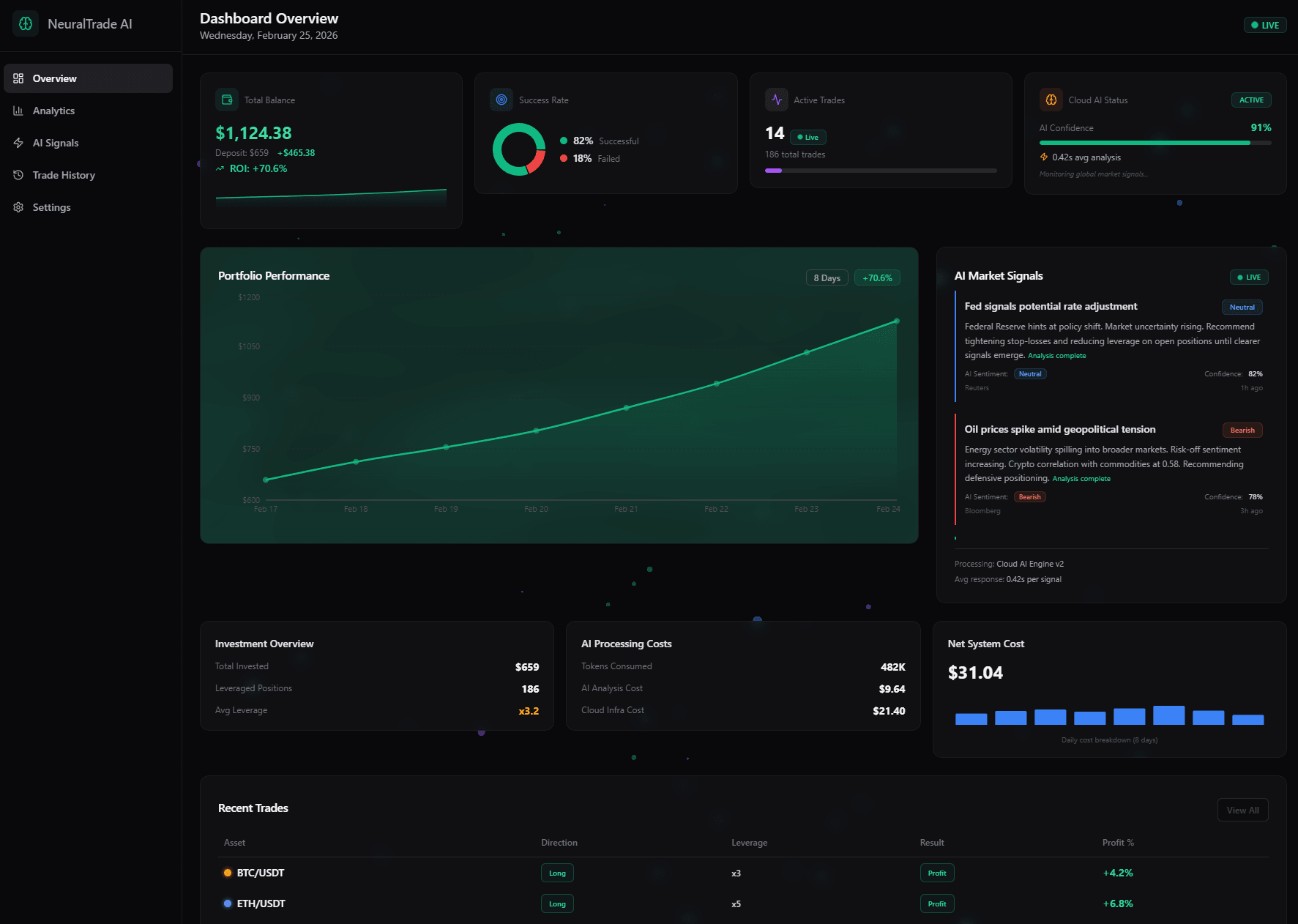Toggle the Live badge on Active Trades

(x=810, y=137)
